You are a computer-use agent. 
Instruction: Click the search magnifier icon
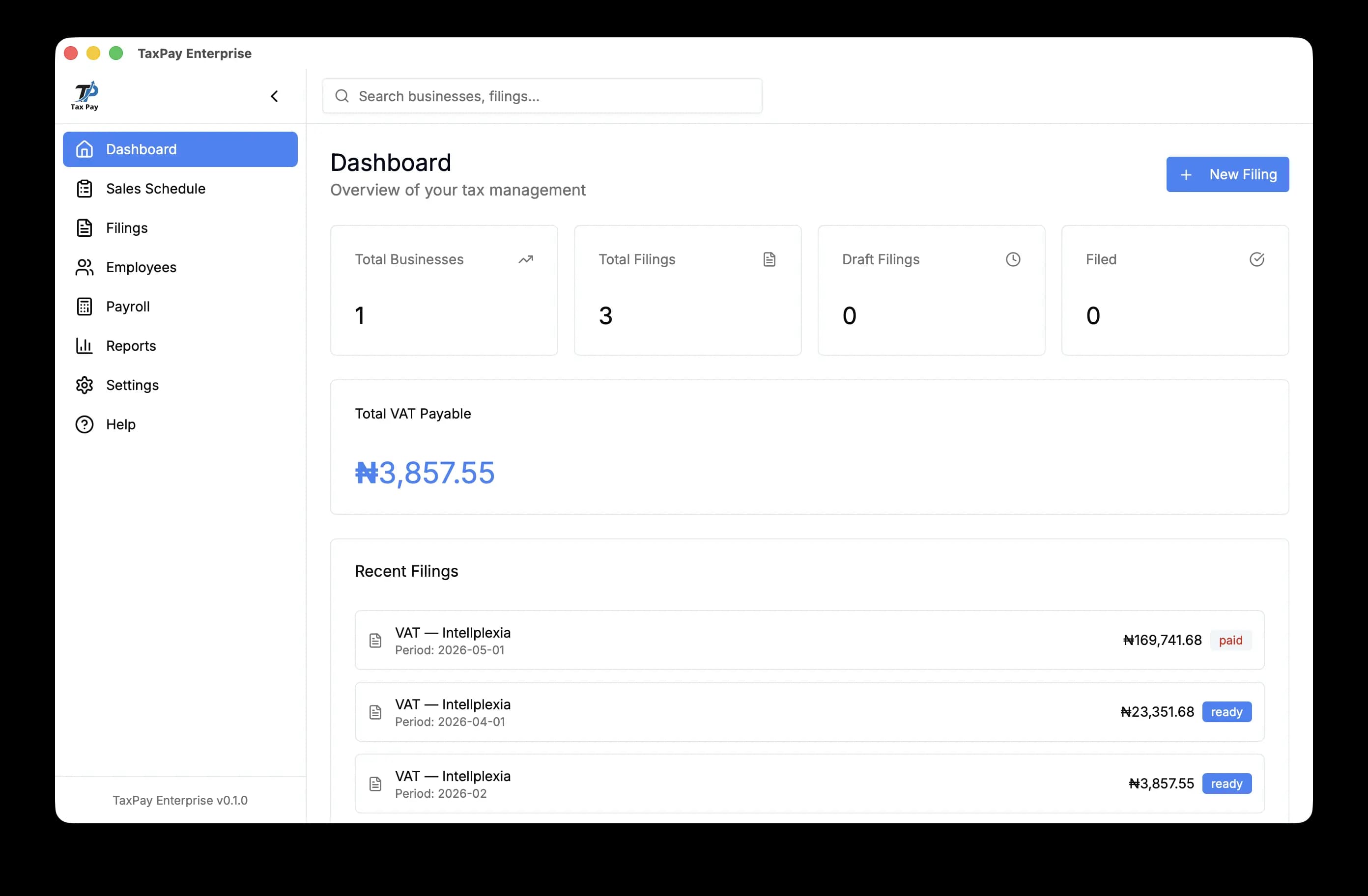point(342,96)
